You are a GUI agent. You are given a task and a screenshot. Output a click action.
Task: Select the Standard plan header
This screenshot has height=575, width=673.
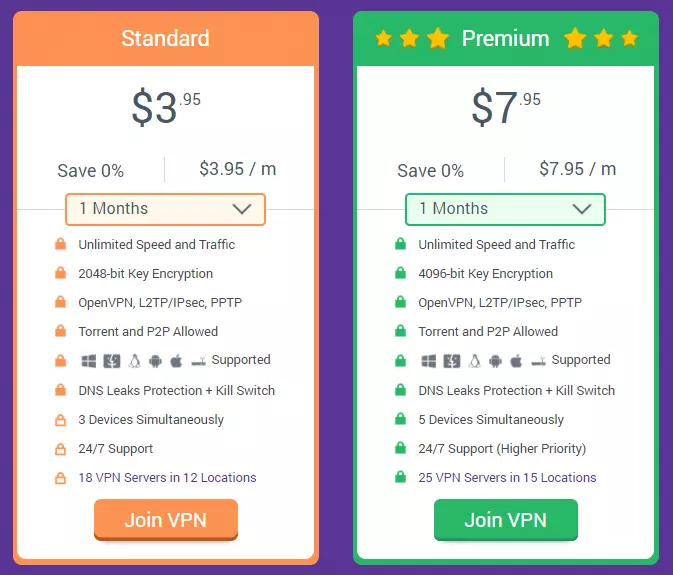pyautogui.click(x=165, y=39)
